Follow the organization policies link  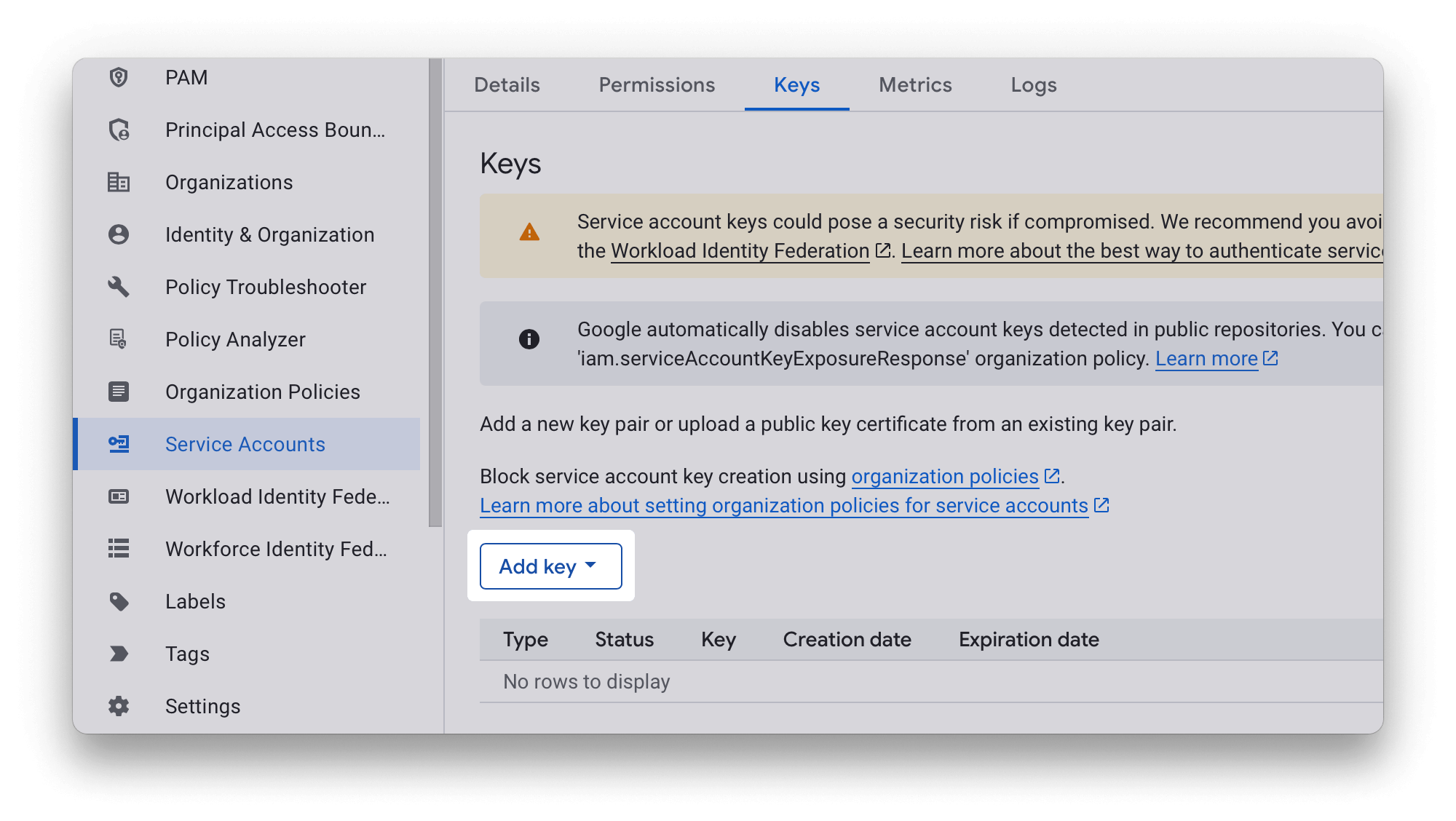944,477
